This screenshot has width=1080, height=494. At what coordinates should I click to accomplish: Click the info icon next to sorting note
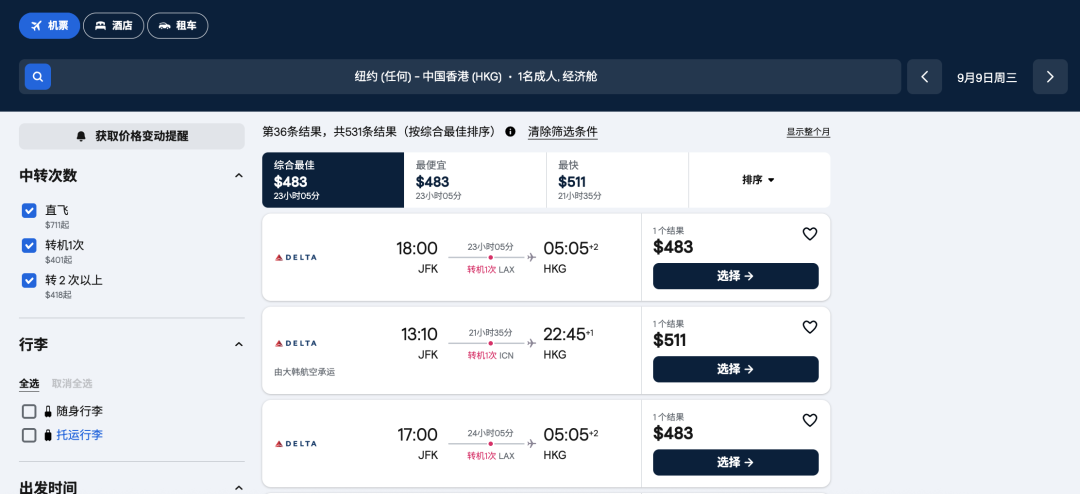click(x=510, y=132)
